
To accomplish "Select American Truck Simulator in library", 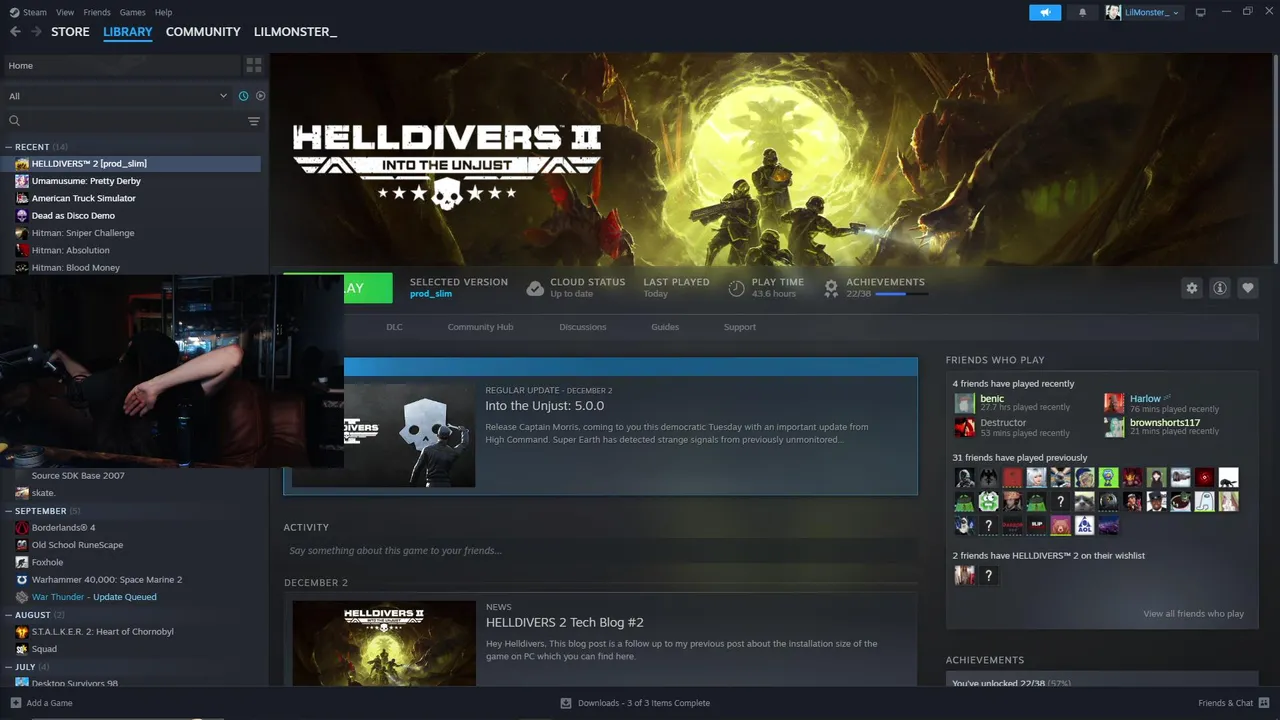I will (x=83, y=198).
